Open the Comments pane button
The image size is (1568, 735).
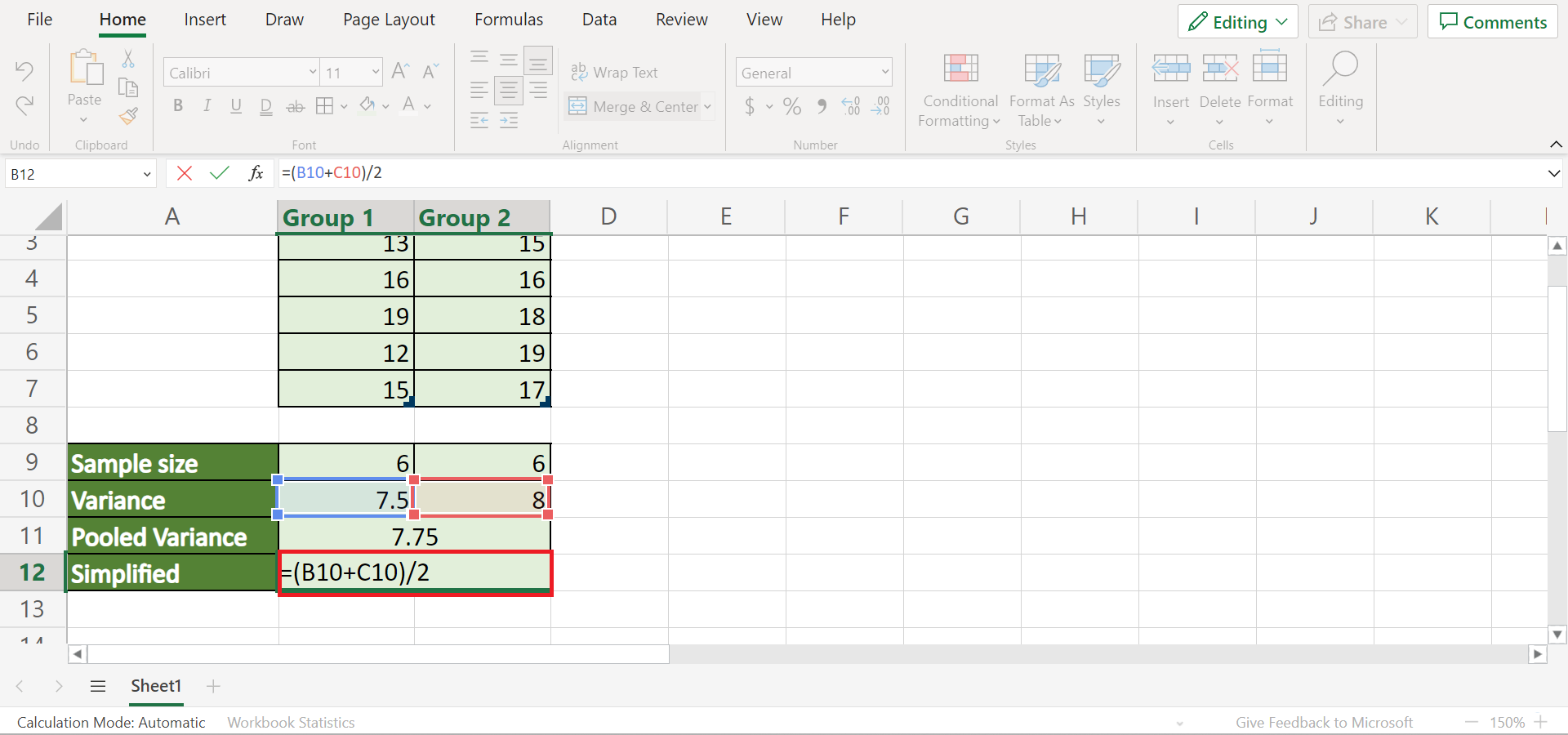pos(1493,22)
